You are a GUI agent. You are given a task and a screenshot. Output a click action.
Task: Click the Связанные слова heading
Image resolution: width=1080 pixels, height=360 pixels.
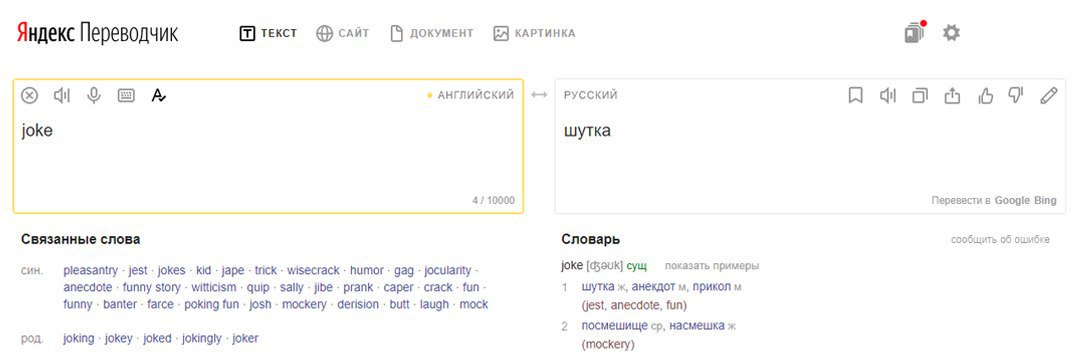pyautogui.click(x=81, y=240)
